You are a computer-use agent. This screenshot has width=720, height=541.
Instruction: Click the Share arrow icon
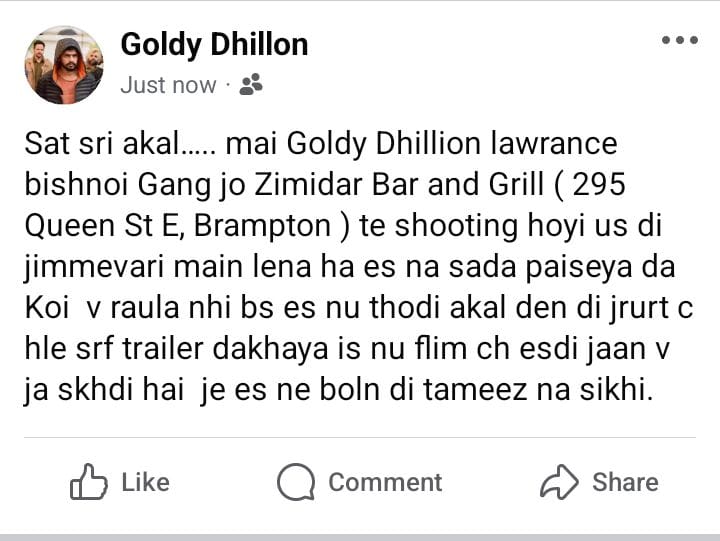click(559, 482)
